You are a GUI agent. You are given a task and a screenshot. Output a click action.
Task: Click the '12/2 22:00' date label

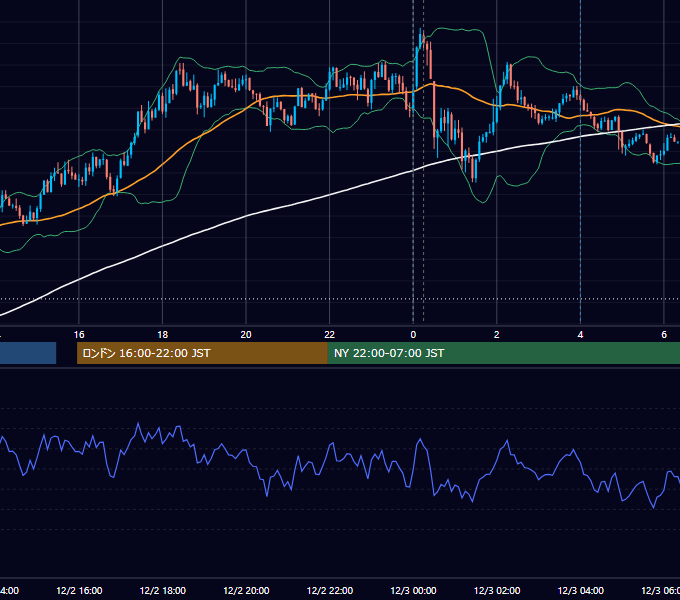pyautogui.click(x=330, y=591)
